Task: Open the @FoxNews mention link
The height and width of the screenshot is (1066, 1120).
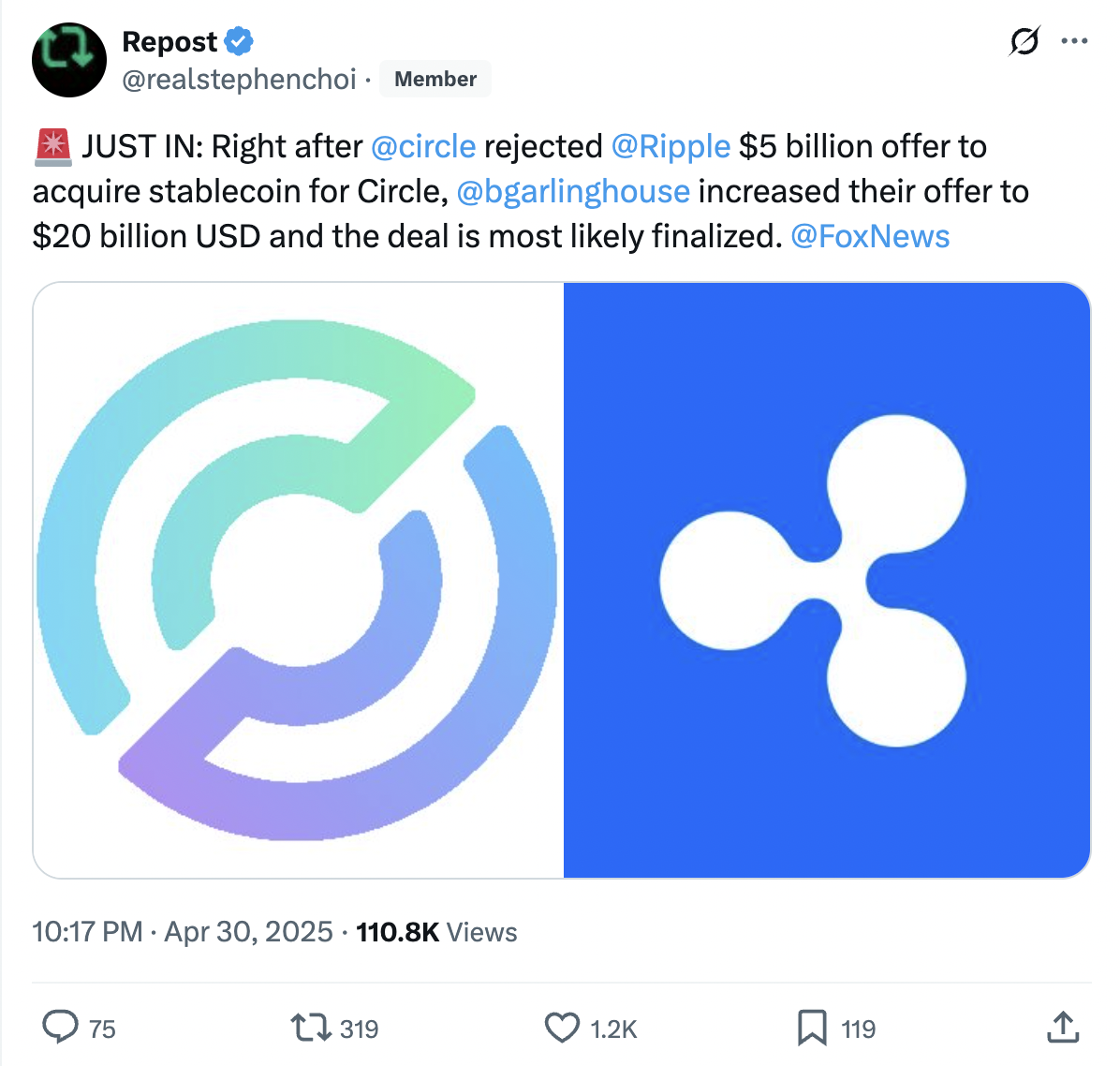Action: coord(870,237)
